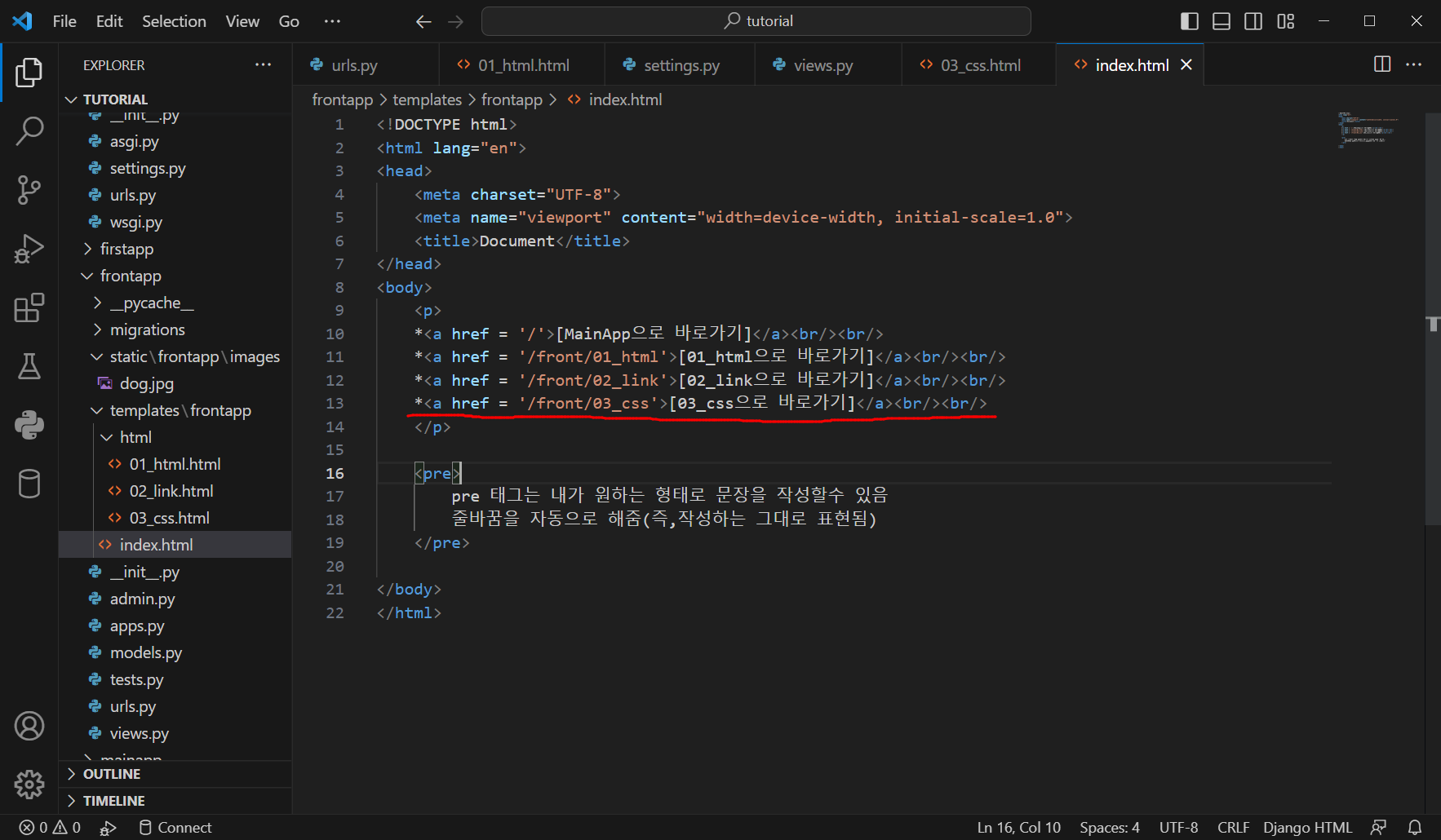Open Run and Debug view icon

[x=29, y=249]
